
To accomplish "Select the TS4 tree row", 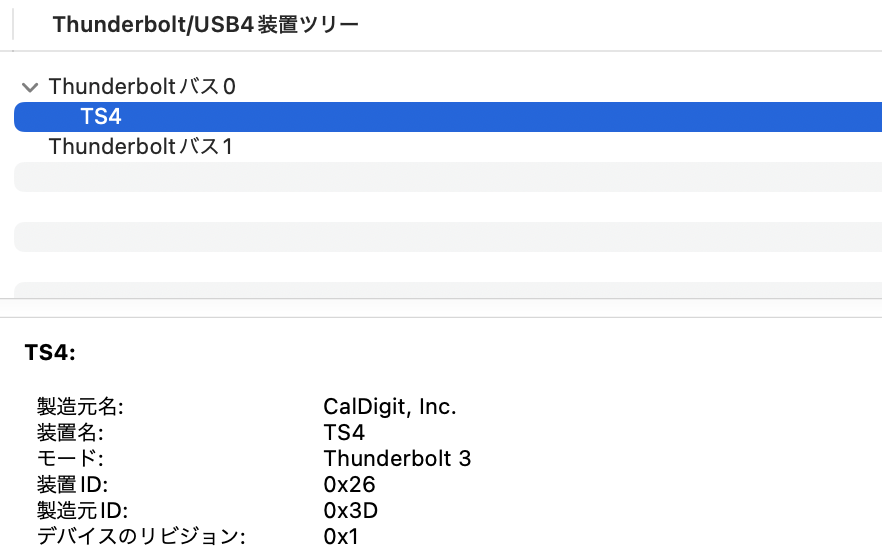I will click(x=448, y=117).
